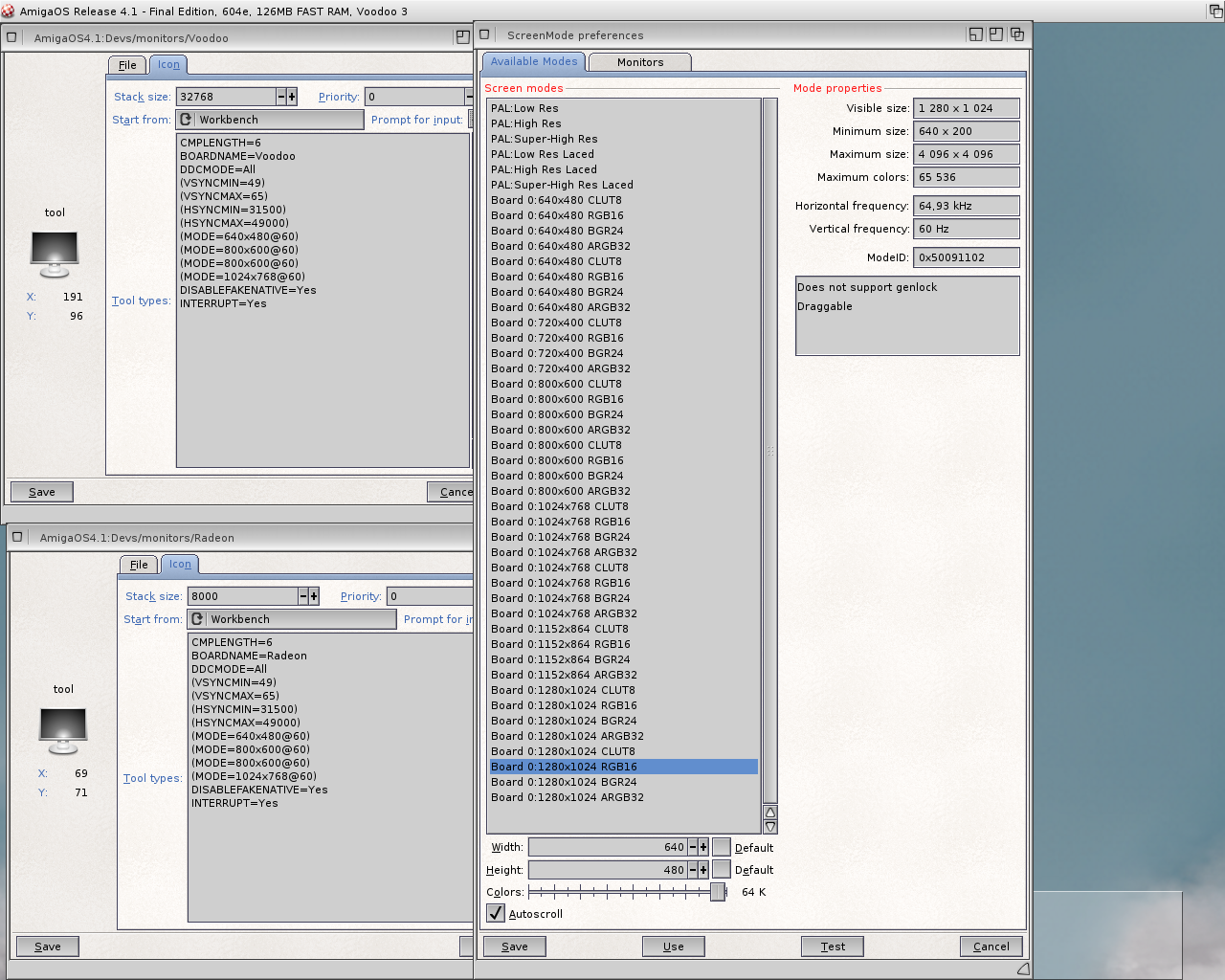1225x980 pixels.
Task: Click the ScreenMode window resize gadget
Action: pos(1023,969)
